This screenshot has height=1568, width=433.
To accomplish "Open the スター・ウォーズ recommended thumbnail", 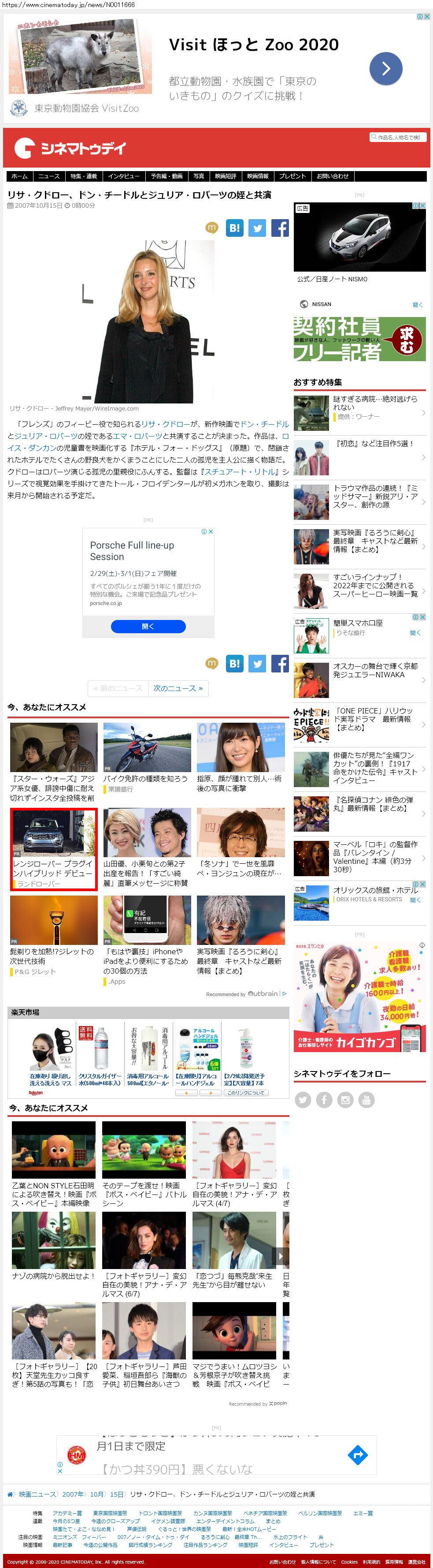I will click(x=53, y=747).
